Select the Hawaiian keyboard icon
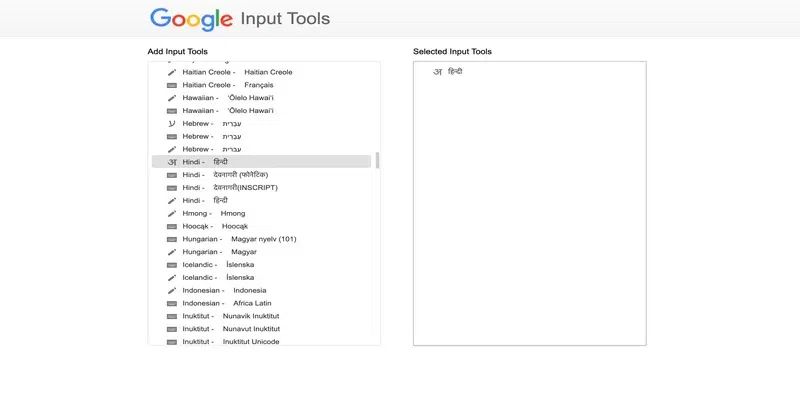Screen dimensions: 800x400 (x=172, y=111)
